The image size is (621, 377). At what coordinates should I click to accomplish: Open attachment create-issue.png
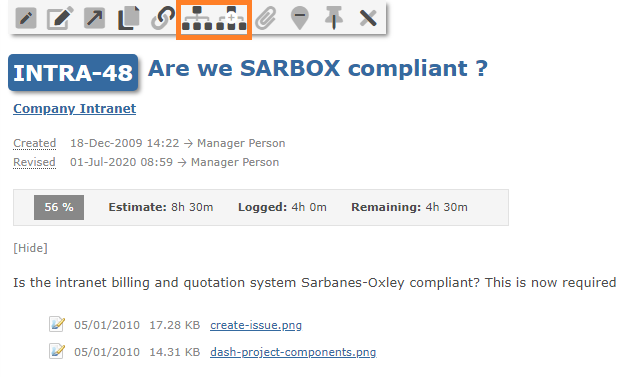point(256,325)
